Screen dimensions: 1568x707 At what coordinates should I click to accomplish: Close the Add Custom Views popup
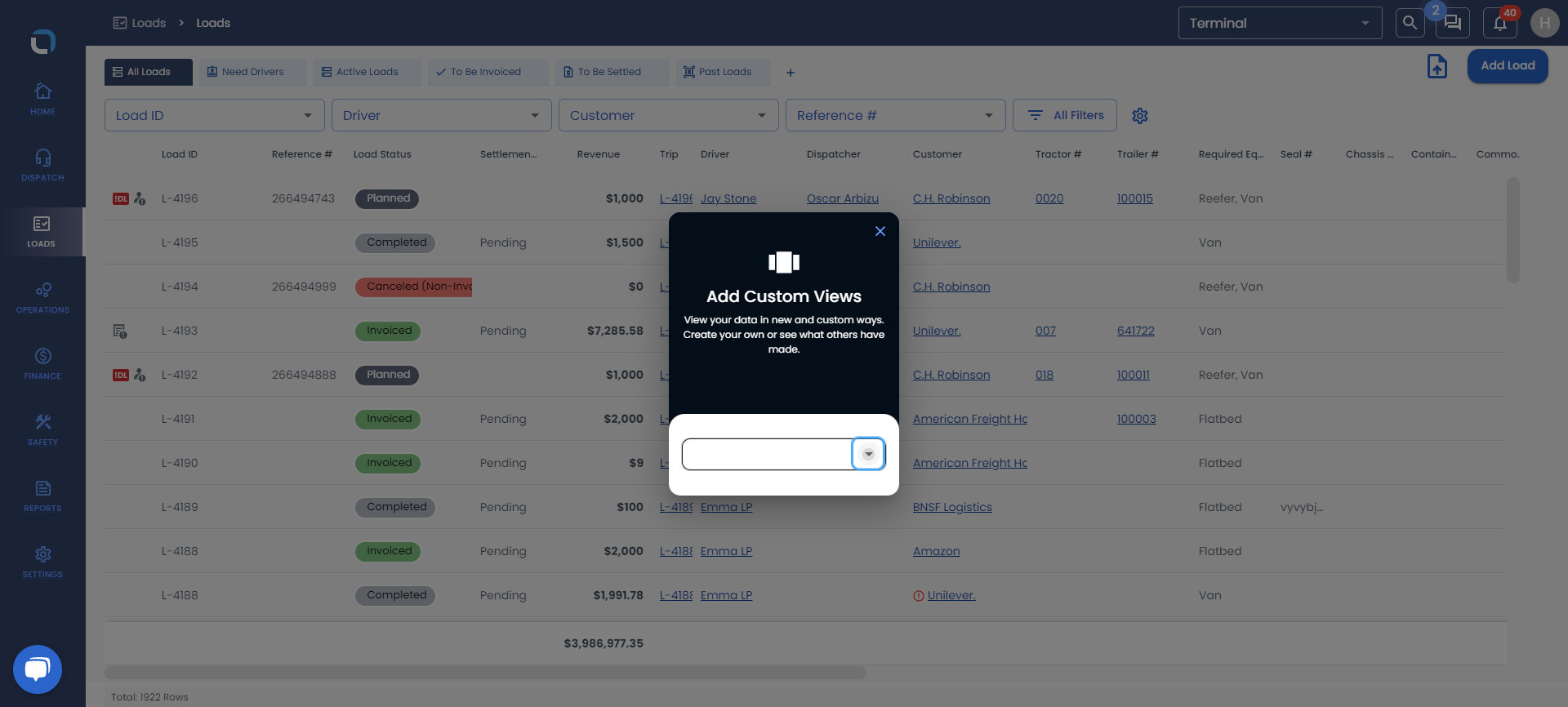tap(880, 231)
